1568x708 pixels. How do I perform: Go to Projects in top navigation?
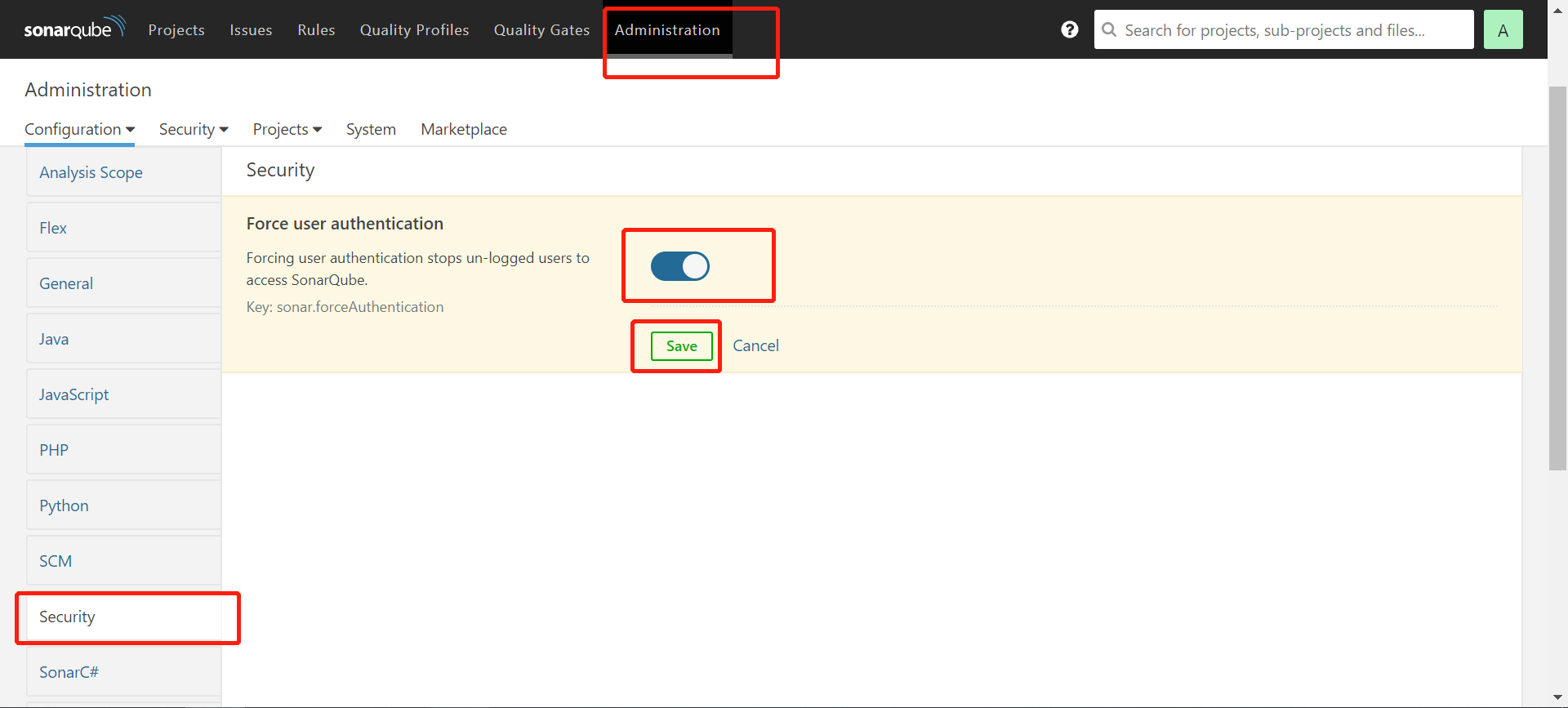(x=176, y=29)
